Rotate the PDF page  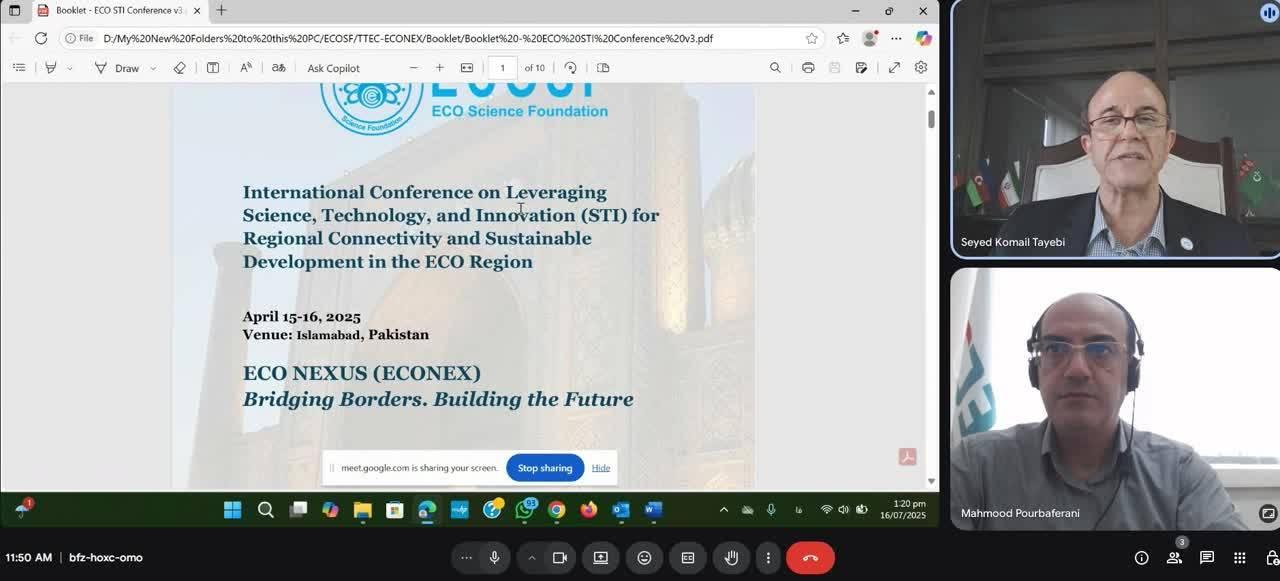point(570,68)
